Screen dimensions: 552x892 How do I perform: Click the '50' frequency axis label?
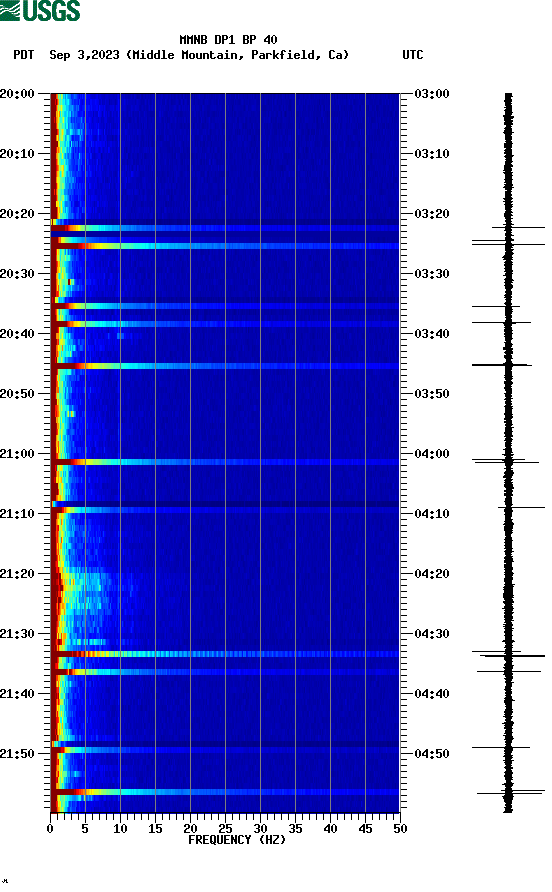click(x=400, y=829)
